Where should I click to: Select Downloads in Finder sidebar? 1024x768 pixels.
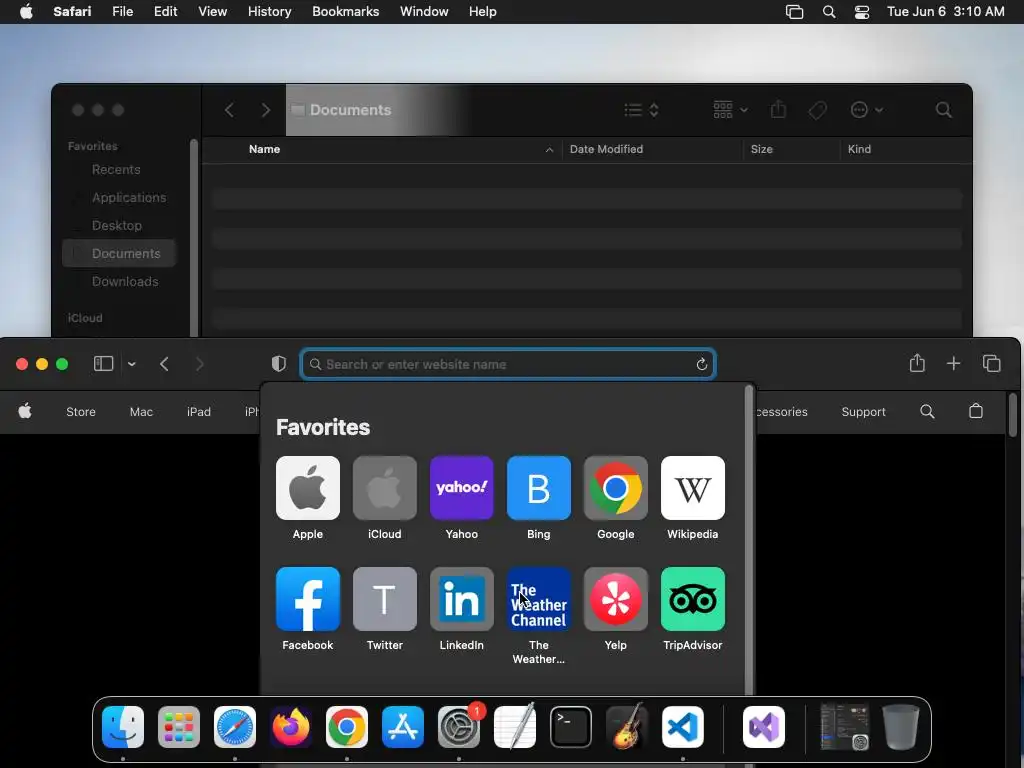(125, 281)
